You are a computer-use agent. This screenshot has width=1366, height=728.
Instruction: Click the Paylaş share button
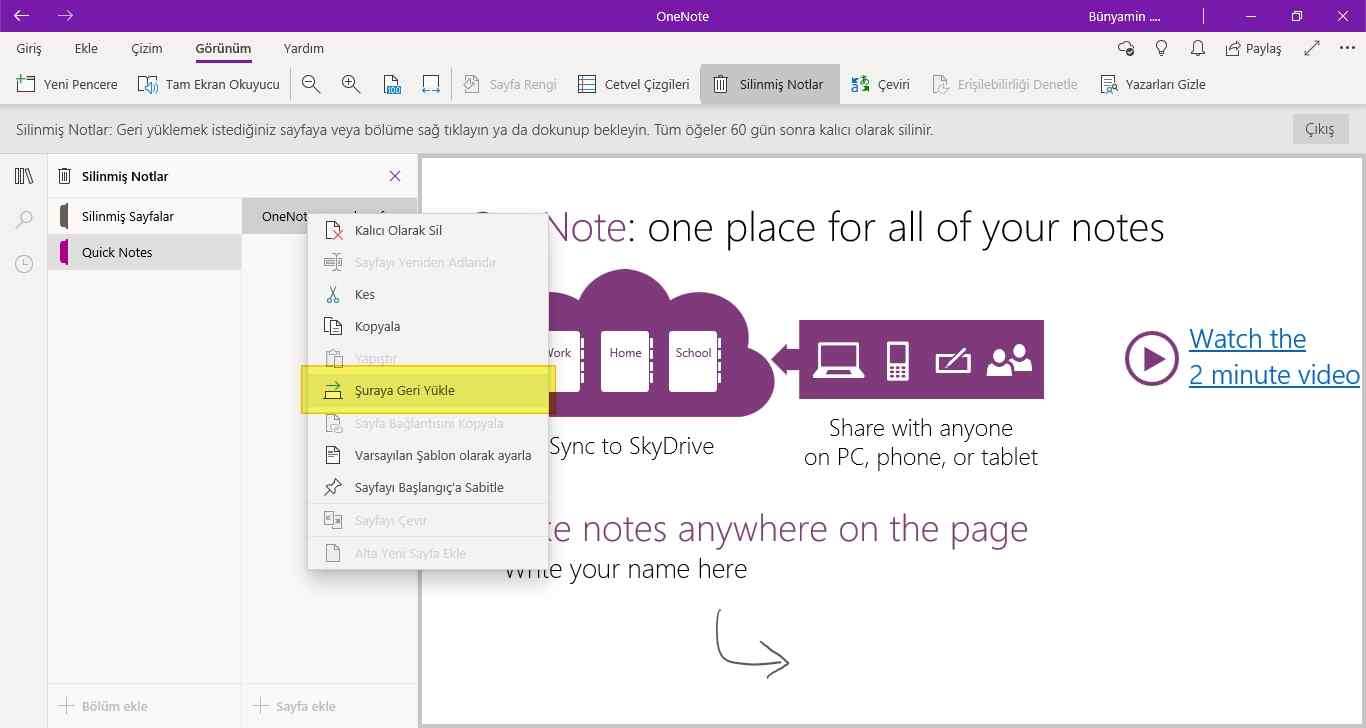coord(1253,48)
